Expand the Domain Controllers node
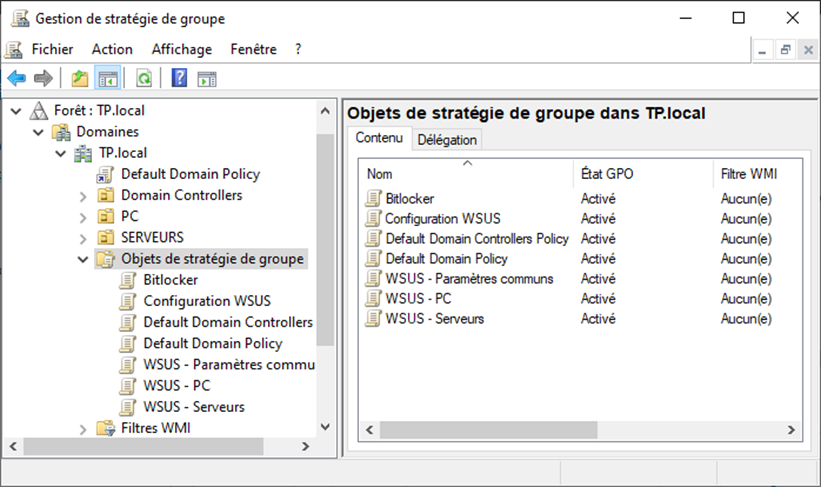Screen dimensions: 821x487 83,196
